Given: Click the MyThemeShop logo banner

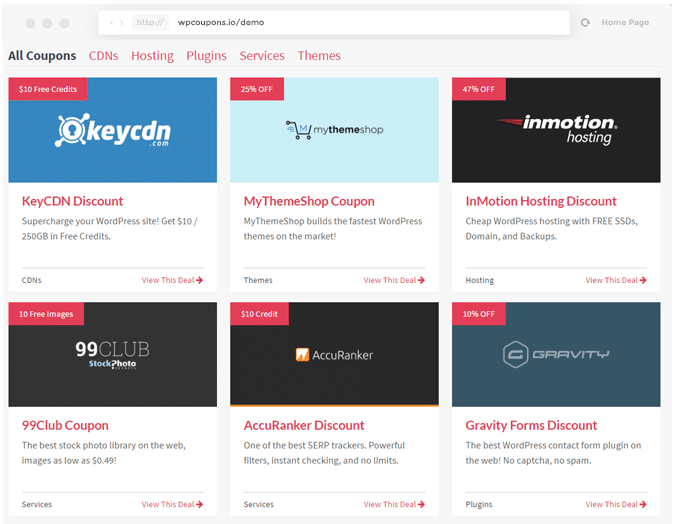Looking at the screenshot, I should [x=334, y=130].
